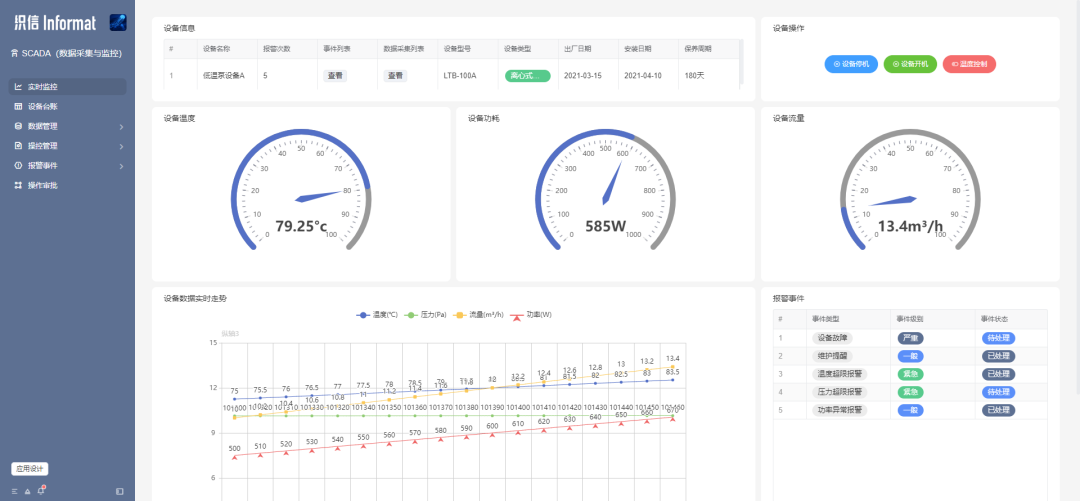Click the triangle icon beside the bell
1080x501 pixels.
click(x=28, y=491)
